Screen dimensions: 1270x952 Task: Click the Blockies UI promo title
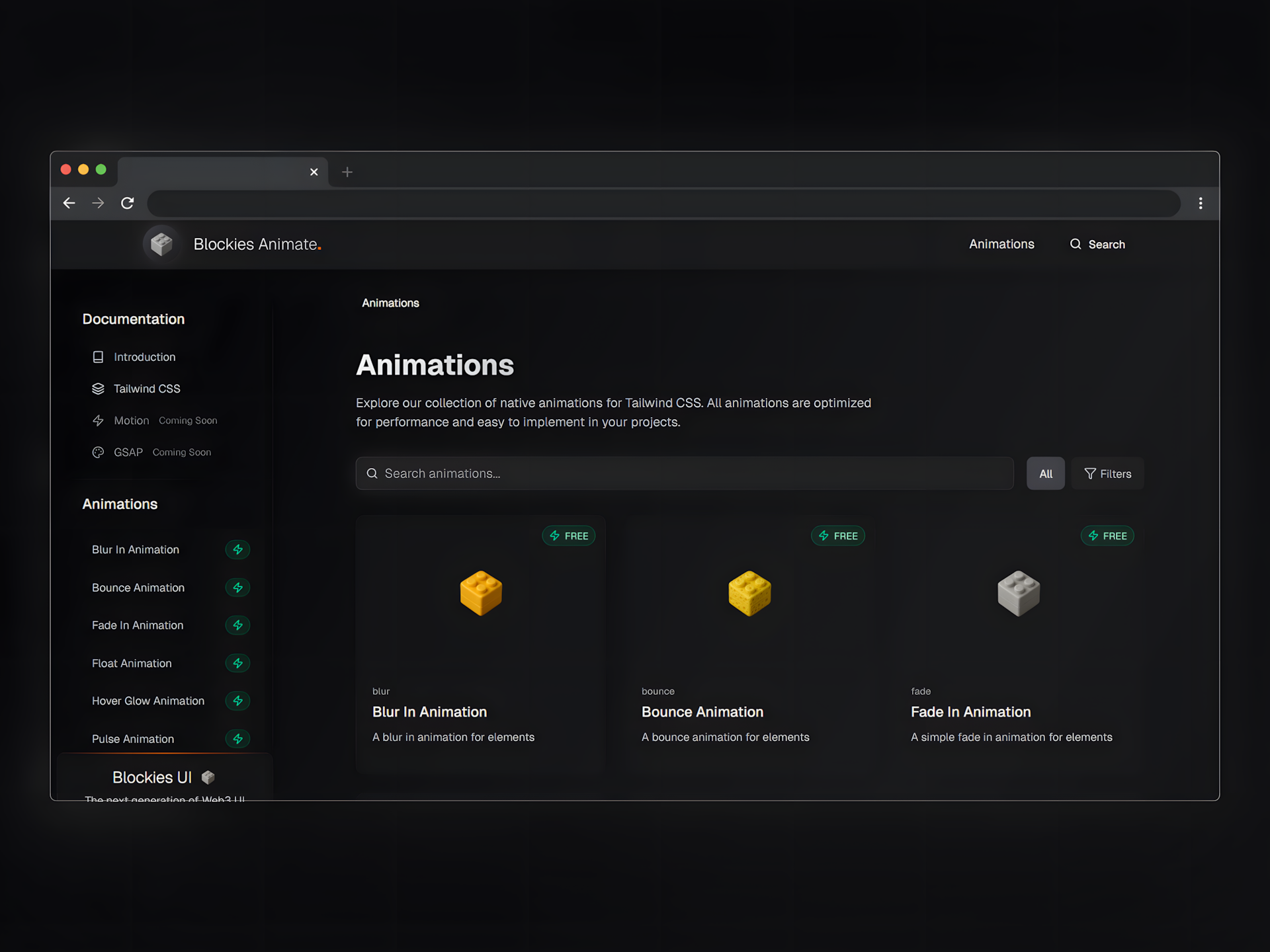click(152, 777)
